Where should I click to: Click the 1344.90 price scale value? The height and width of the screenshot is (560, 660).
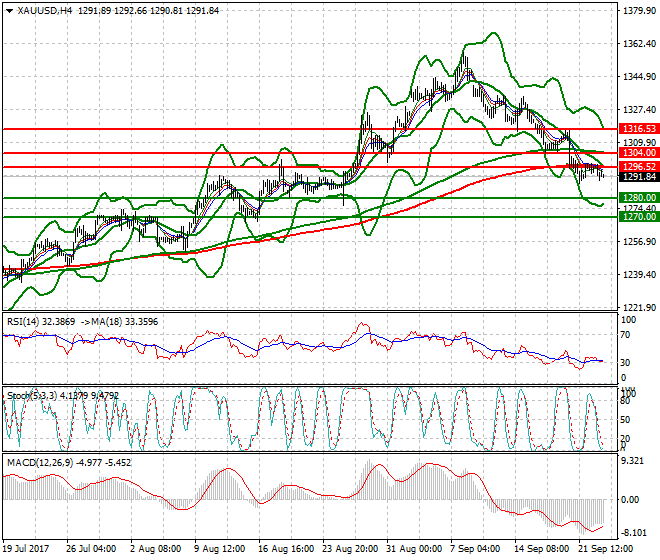pyautogui.click(x=639, y=77)
